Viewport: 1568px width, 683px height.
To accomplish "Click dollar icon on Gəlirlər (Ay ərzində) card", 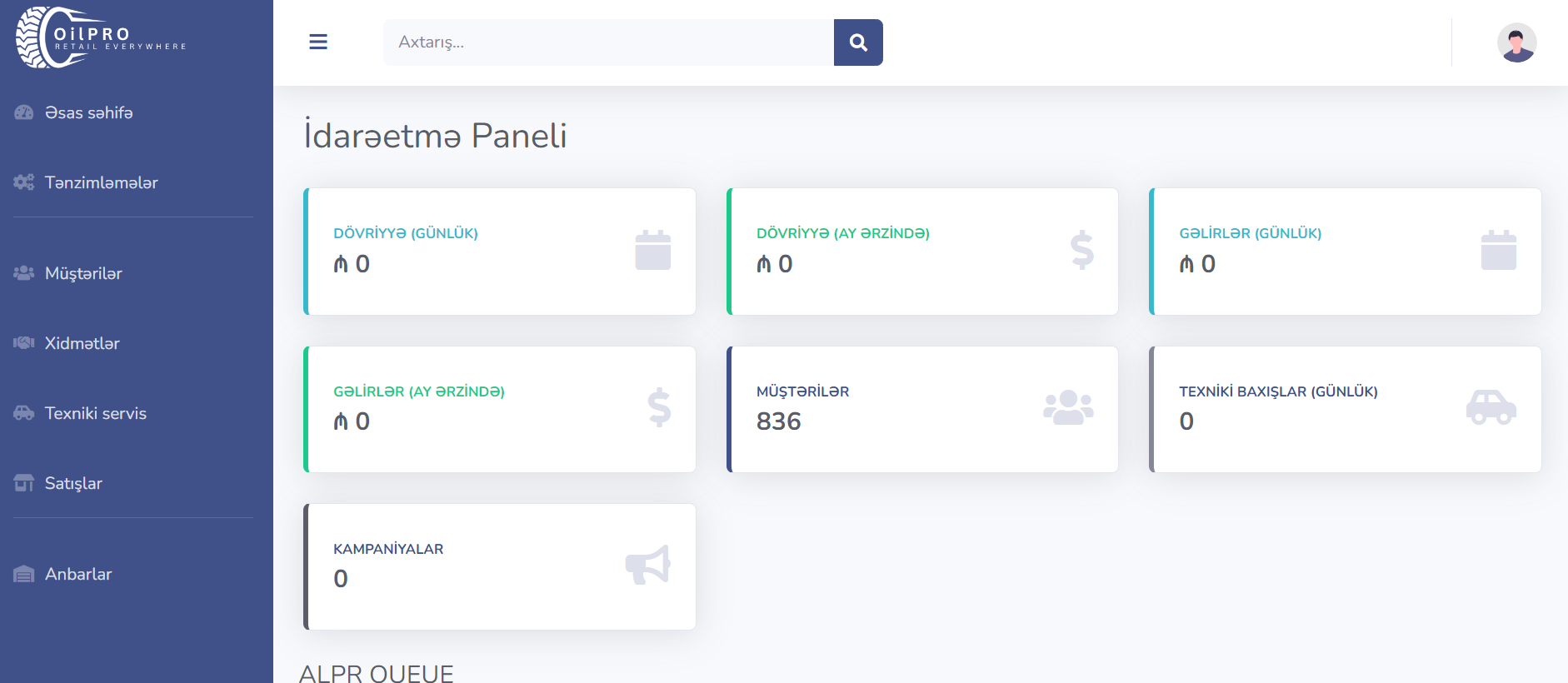I will pyautogui.click(x=659, y=407).
